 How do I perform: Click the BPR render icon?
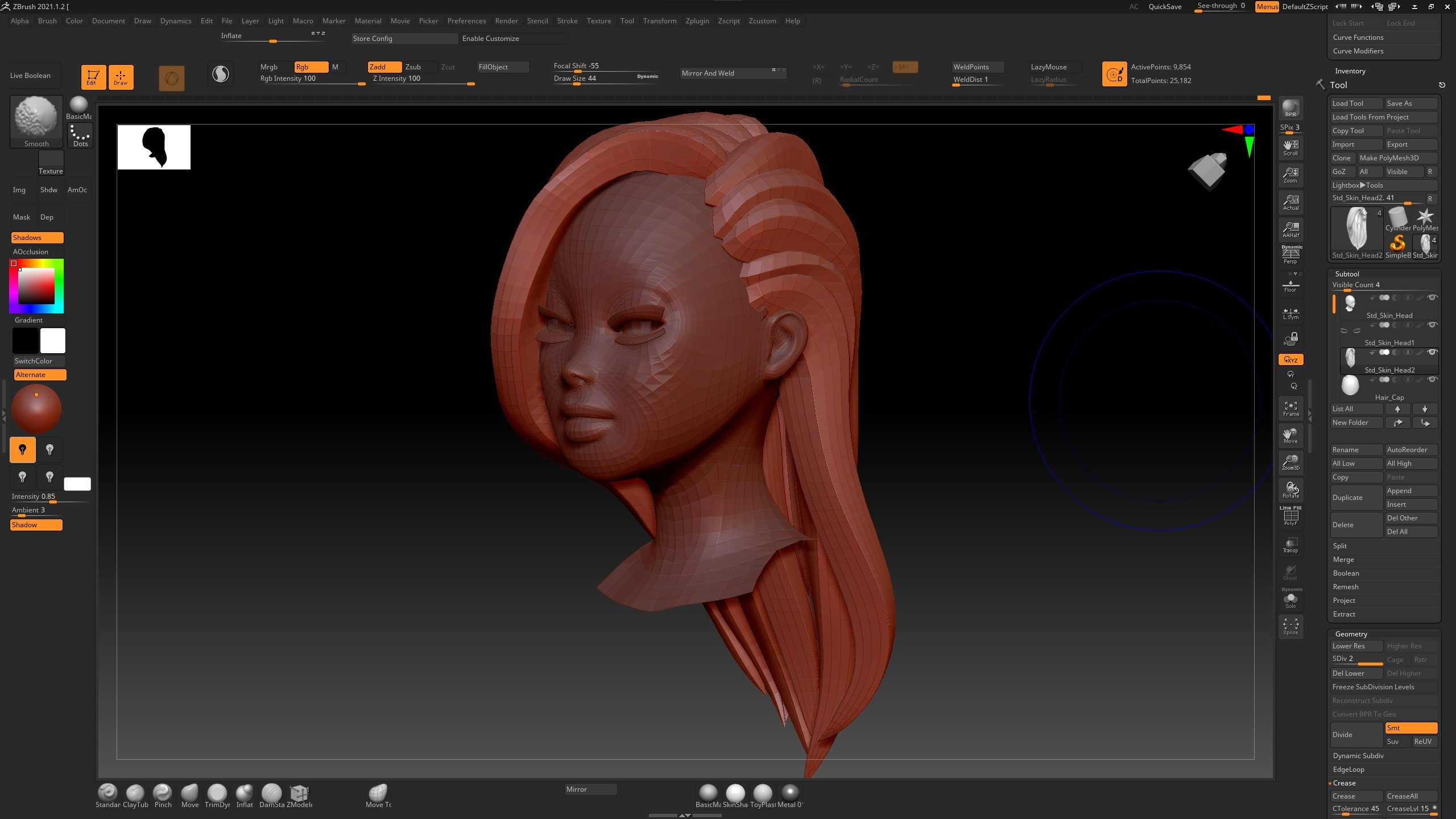(1290, 107)
